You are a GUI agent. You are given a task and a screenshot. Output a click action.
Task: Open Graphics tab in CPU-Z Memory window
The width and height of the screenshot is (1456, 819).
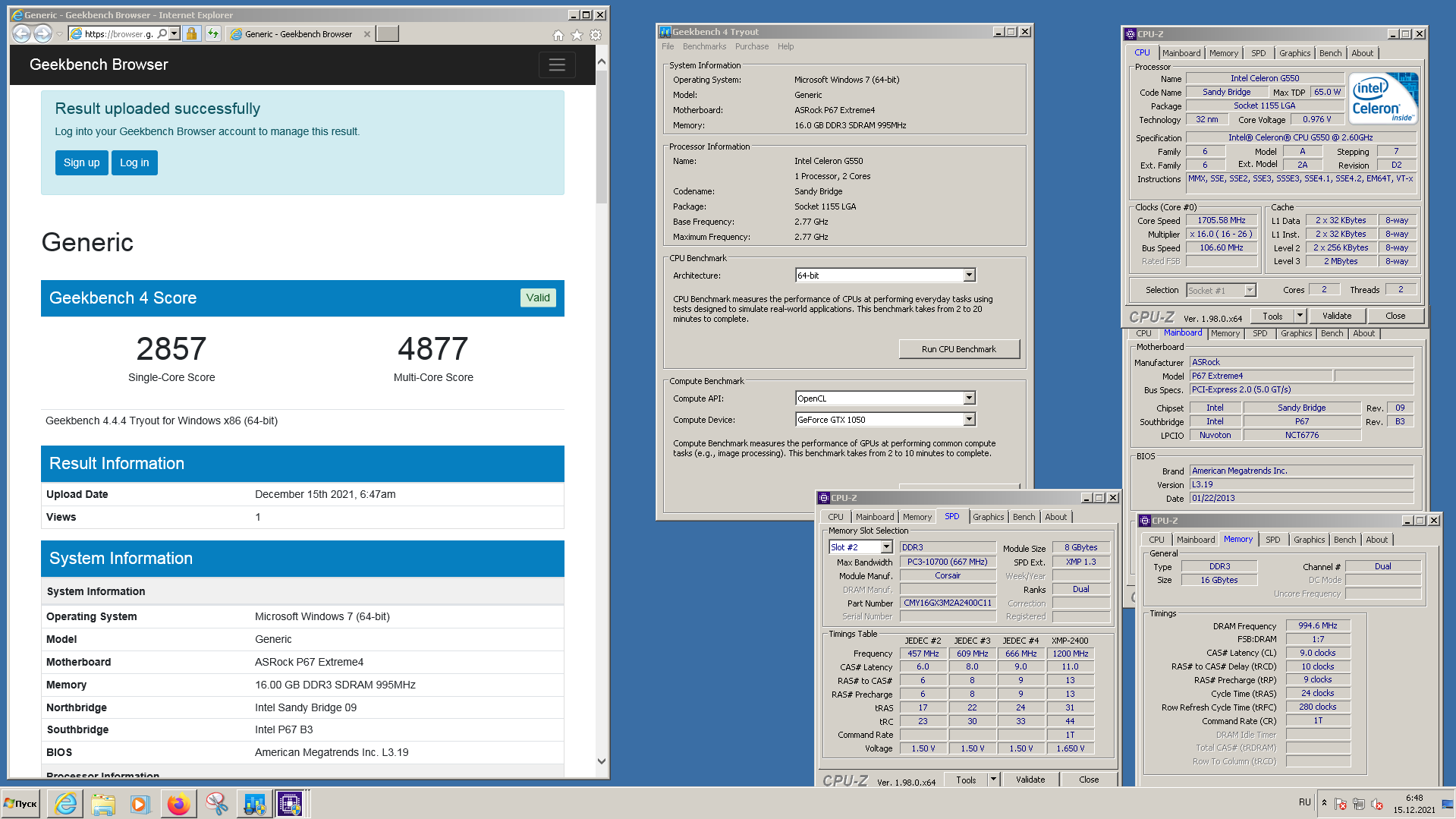(x=1309, y=540)
